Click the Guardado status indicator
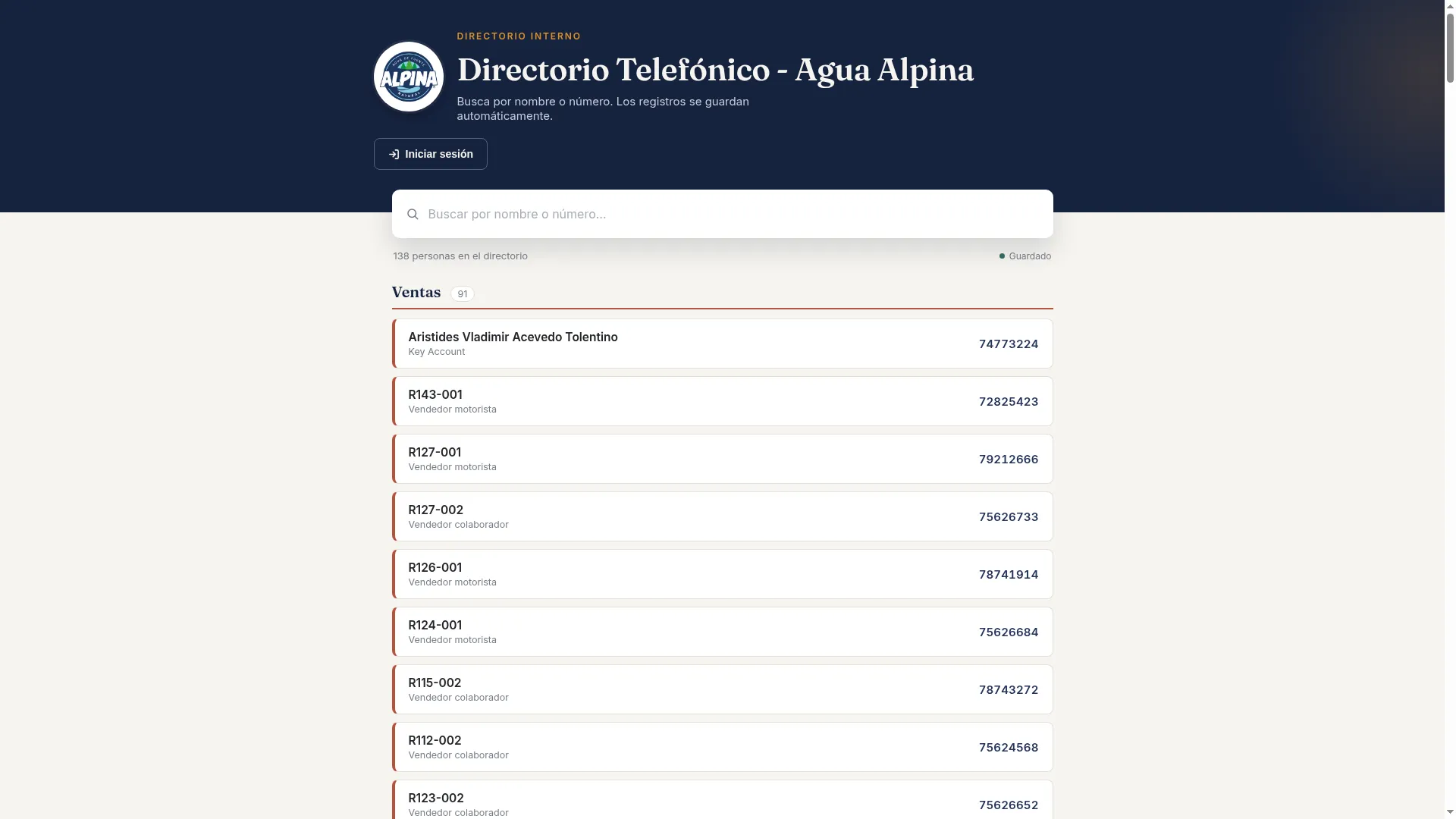This screenshot has height=819, width=1456. 1025,256
